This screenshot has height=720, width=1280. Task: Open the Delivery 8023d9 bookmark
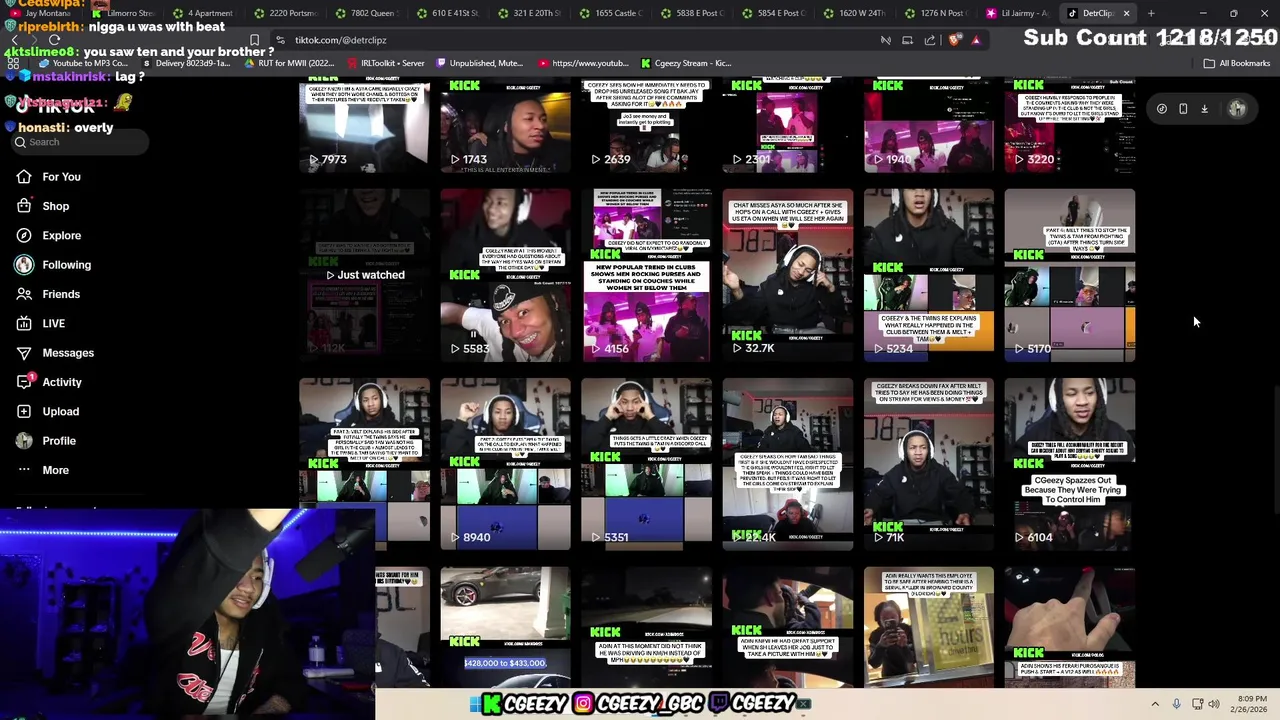[189, 63]
